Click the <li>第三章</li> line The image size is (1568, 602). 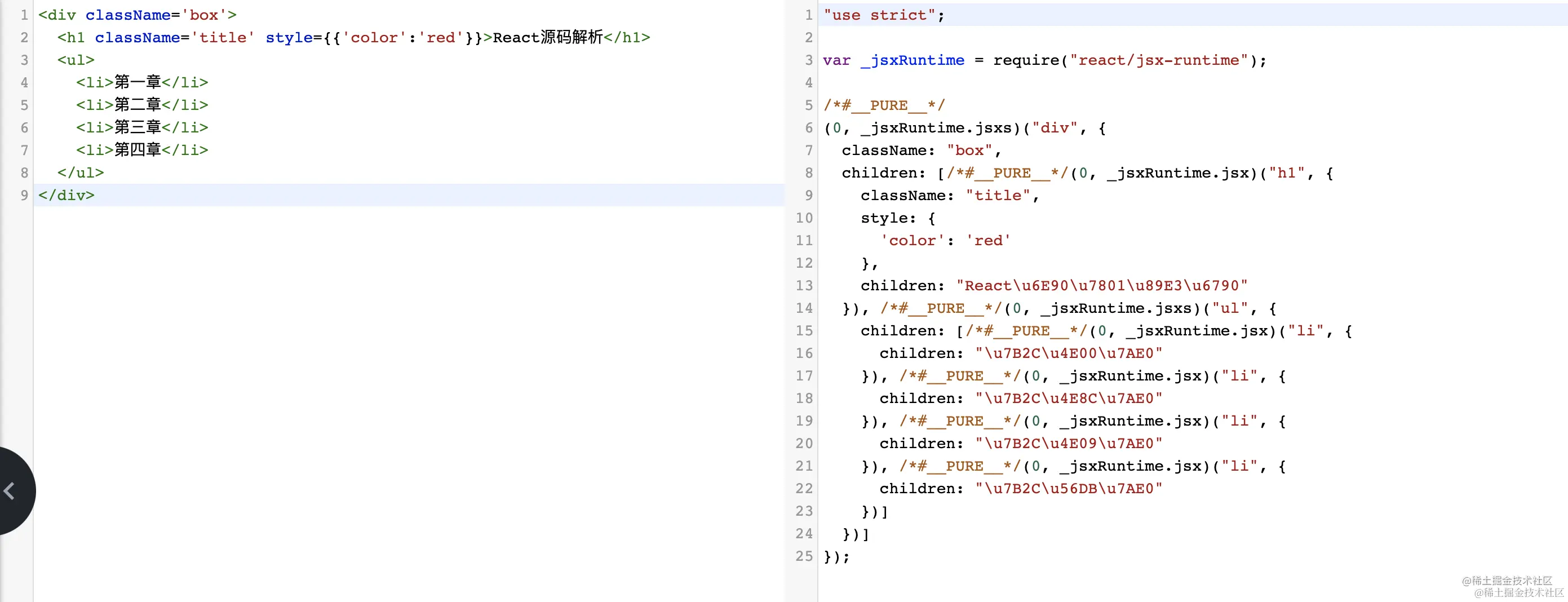pyautogui.click(x=143, y=127)
